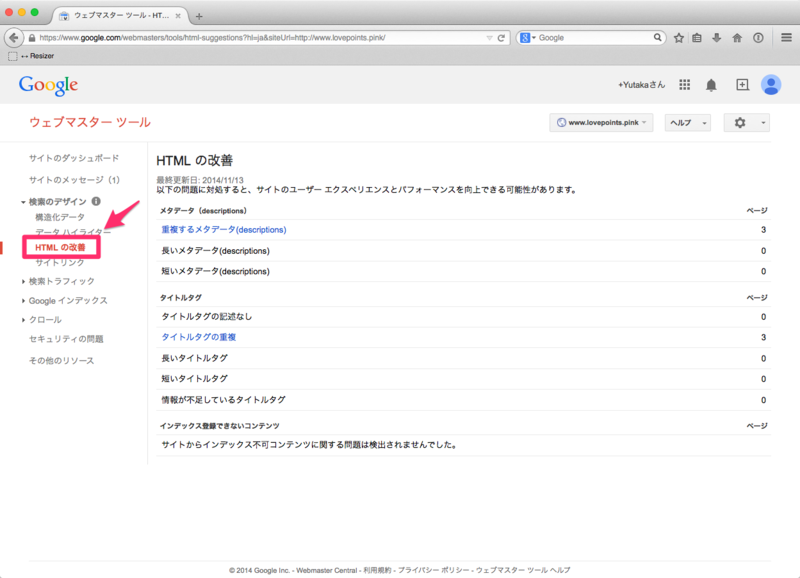
Task: Click the info icon beside 検索のデザイン
Action: (x=96, y=201)
